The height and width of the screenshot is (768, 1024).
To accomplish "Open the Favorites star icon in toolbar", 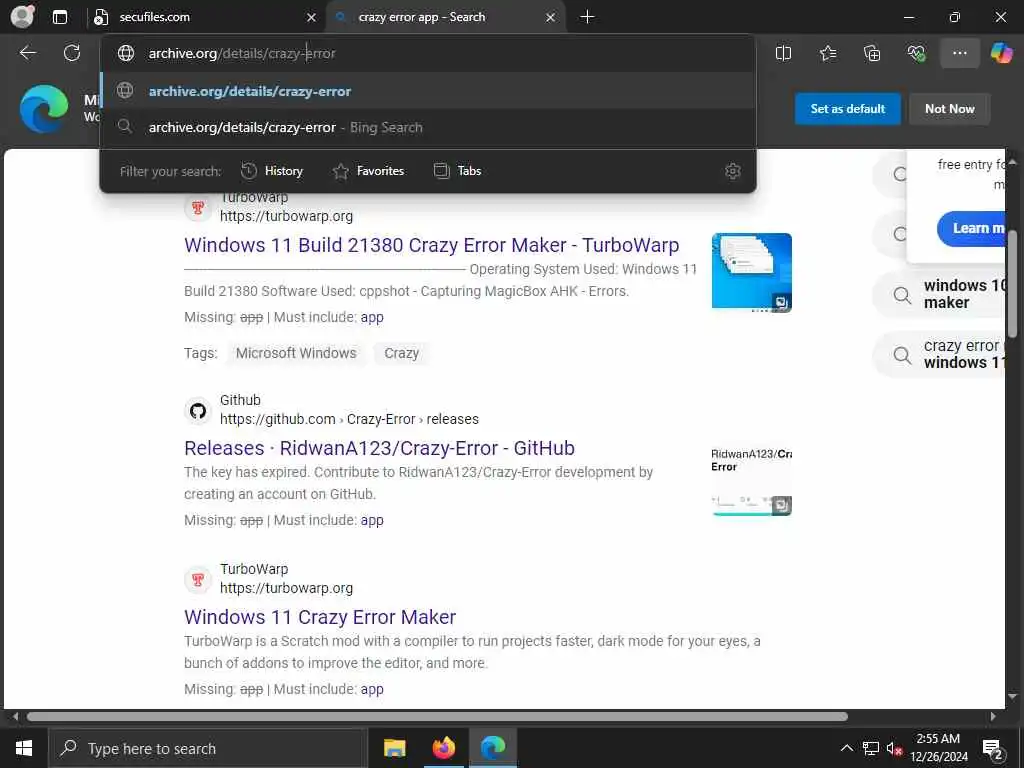I will (827, 53).
